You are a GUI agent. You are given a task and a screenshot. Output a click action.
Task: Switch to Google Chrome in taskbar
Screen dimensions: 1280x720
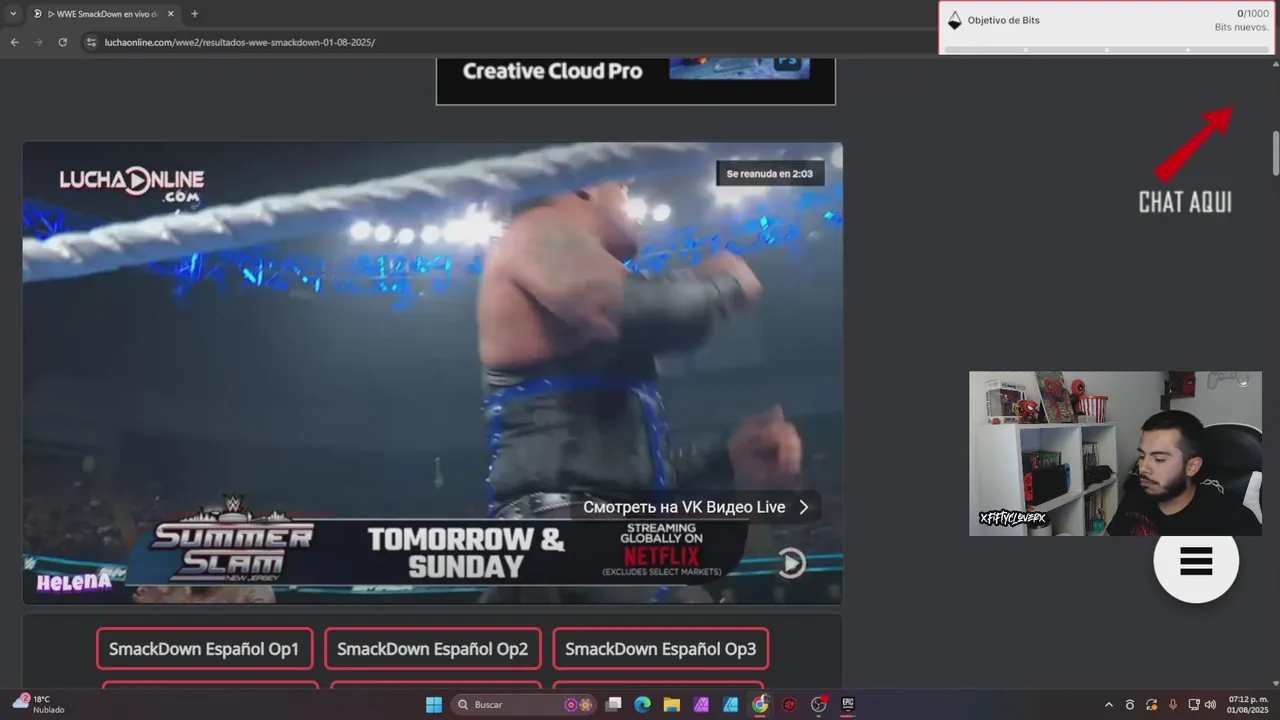point(760,705)
